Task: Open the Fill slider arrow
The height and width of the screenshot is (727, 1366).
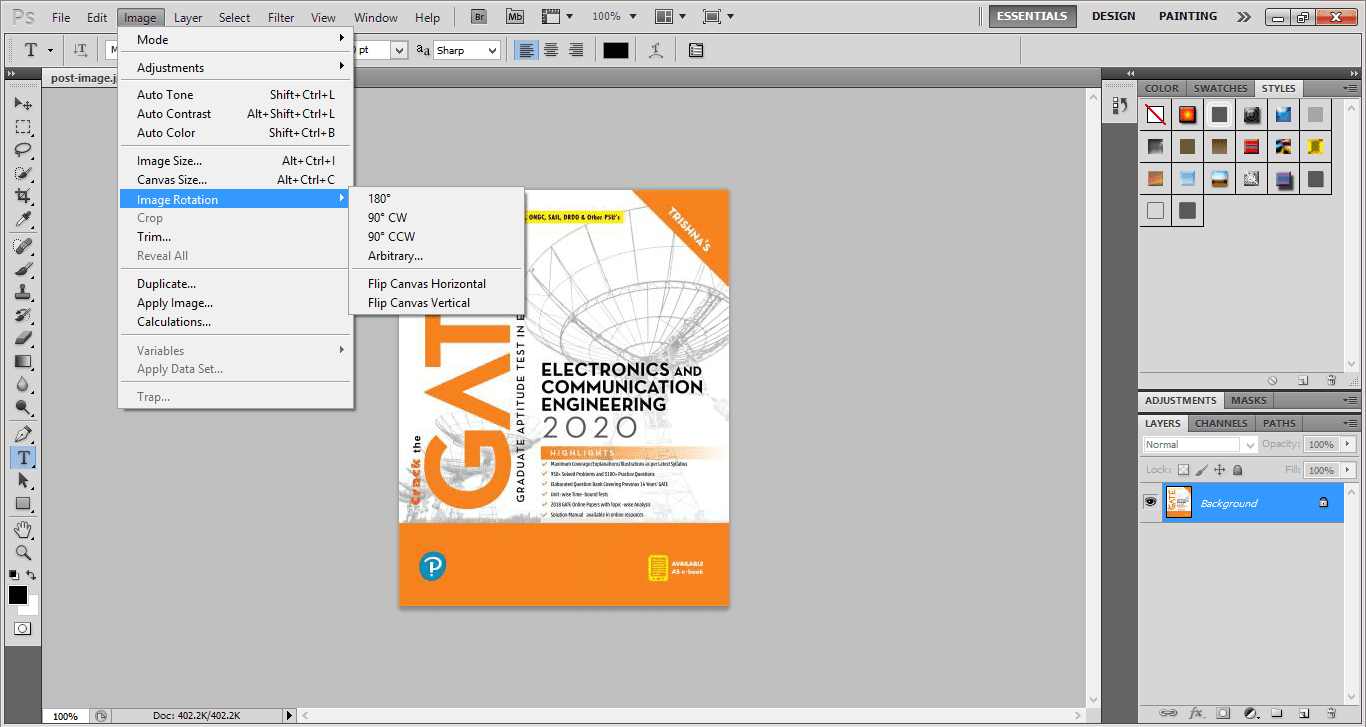Action: pyautogui.click(x=1348, y=470)
